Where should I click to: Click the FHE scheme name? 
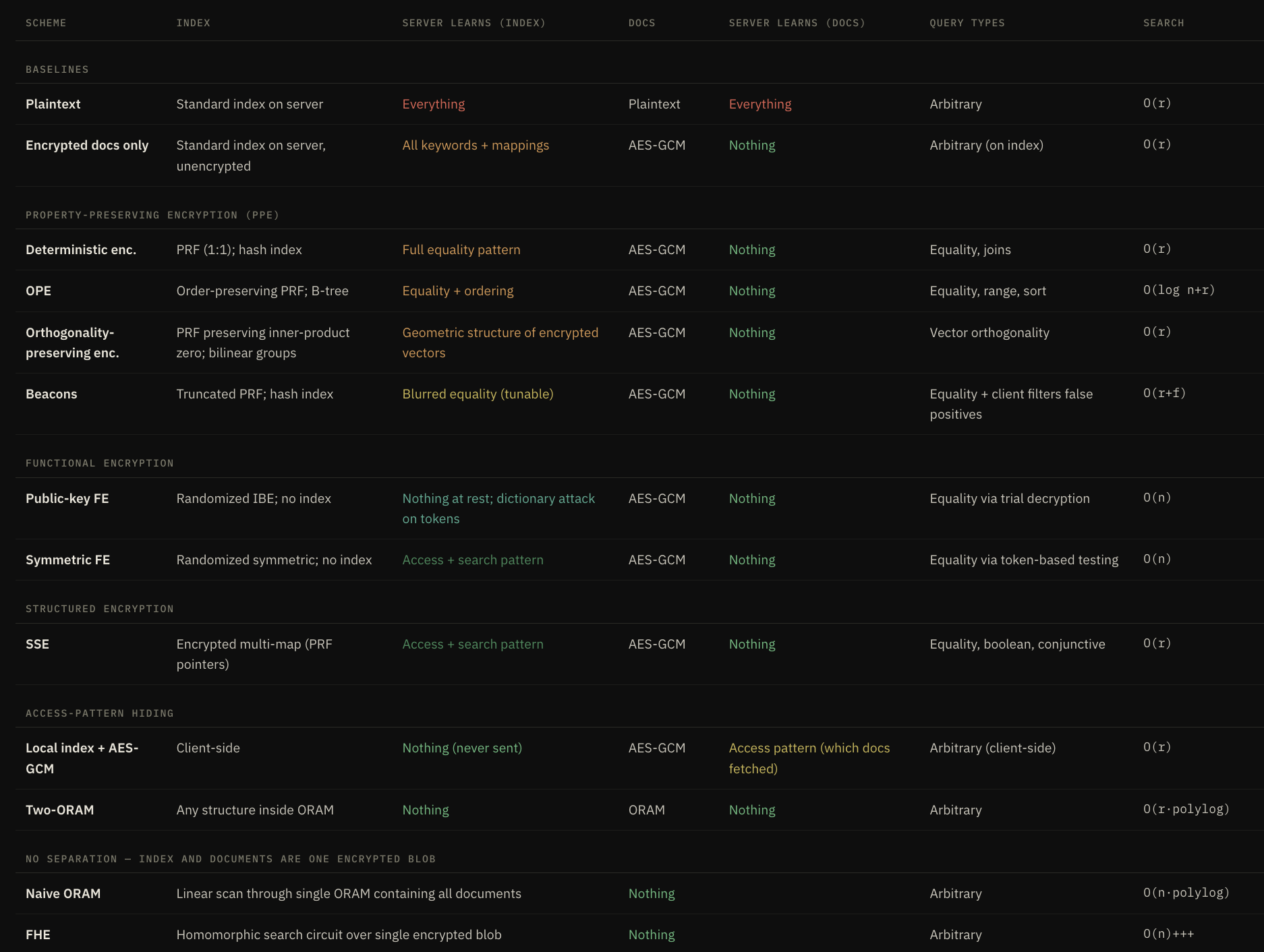38,934
